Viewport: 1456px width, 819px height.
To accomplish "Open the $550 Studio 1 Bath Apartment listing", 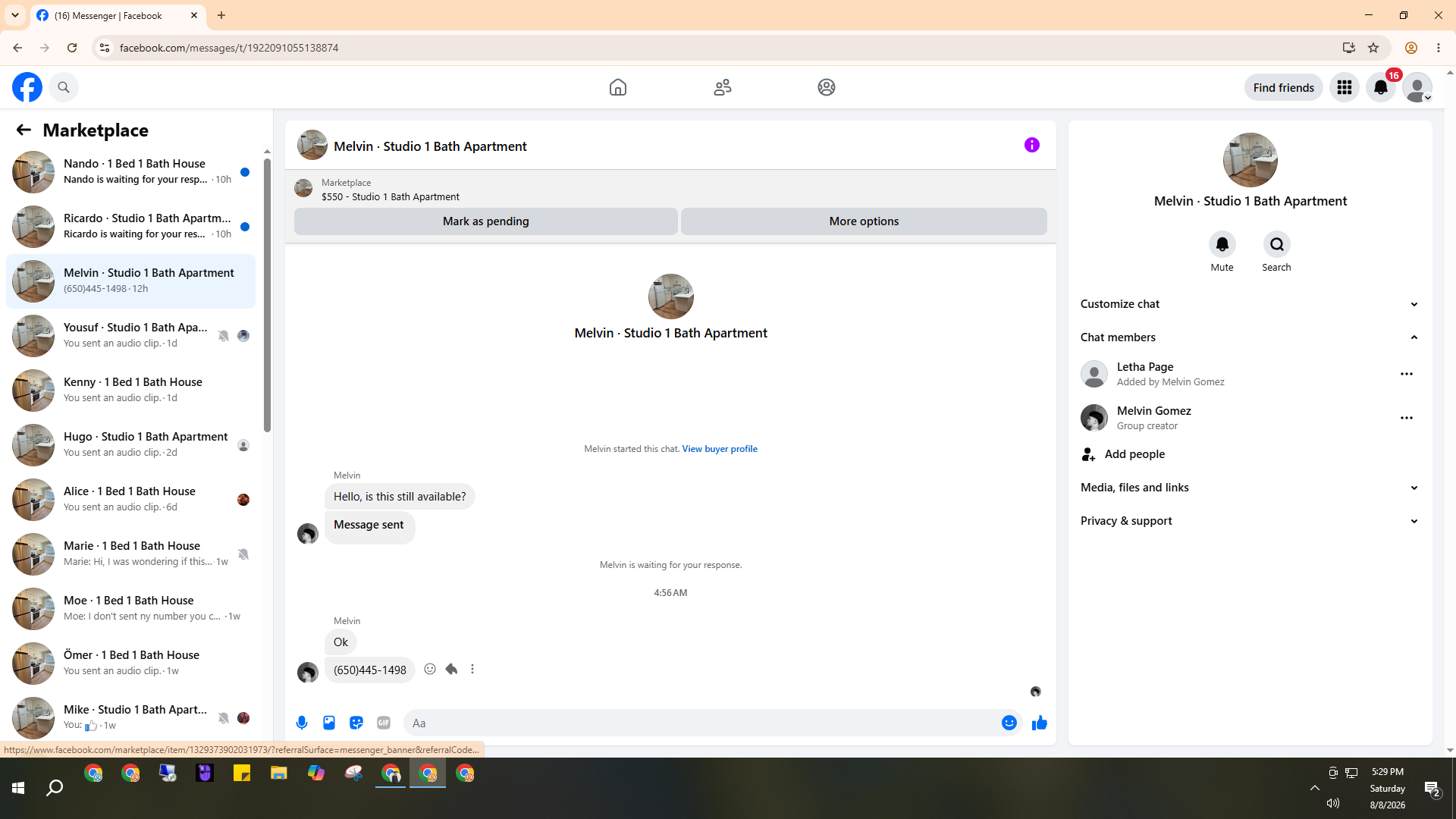I will (391, 196).
